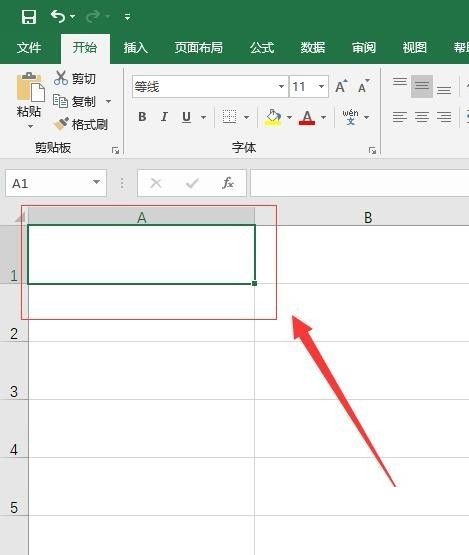Open underline style dropdown arrow
This screenshot has width=469, height=555.
pyautogui.click(x=204, y=117)
